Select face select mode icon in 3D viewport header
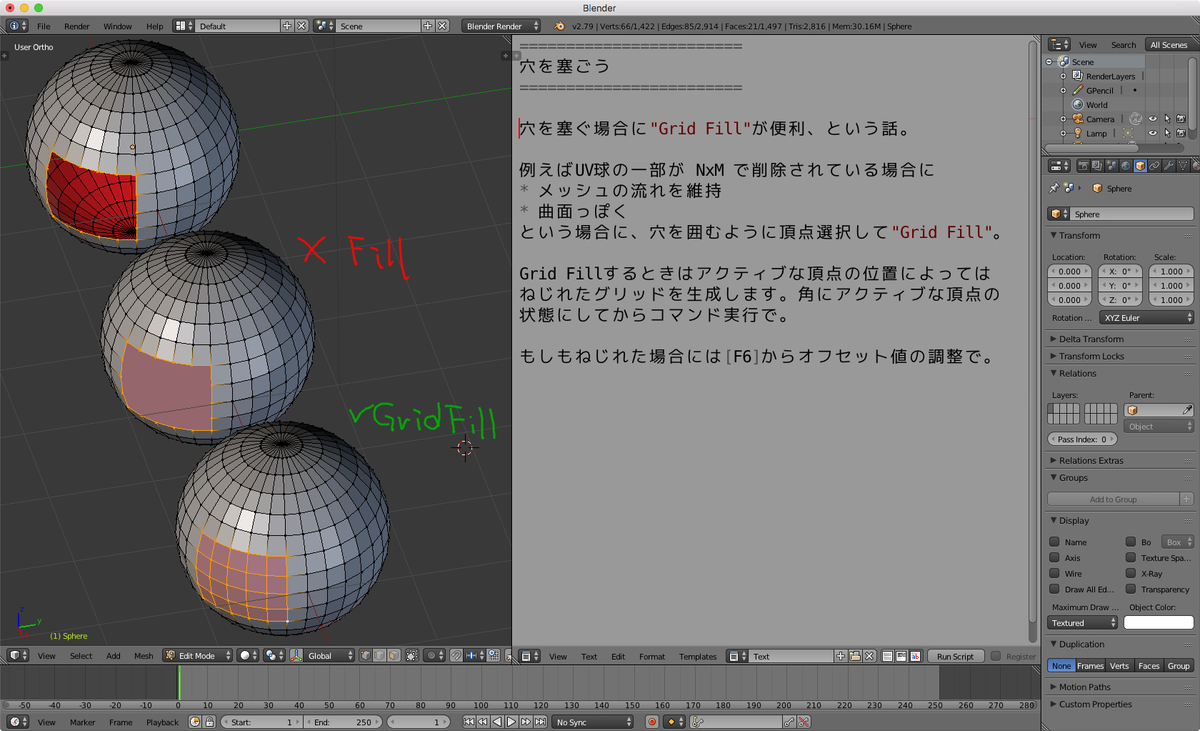 point(394,656)
